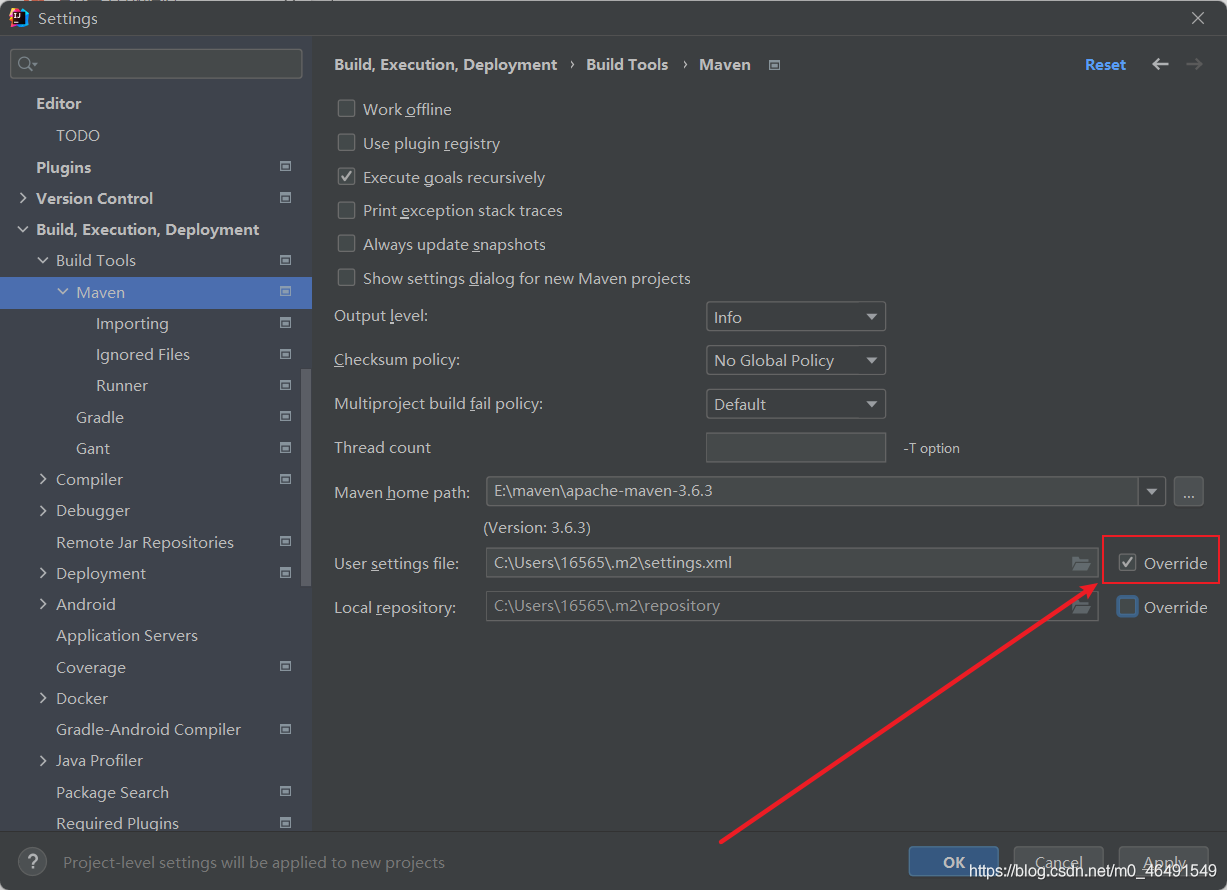Click project-level icon next to Package Search
The height and width of the screenshot is (890, 1227).
click(x=285, y=792)
